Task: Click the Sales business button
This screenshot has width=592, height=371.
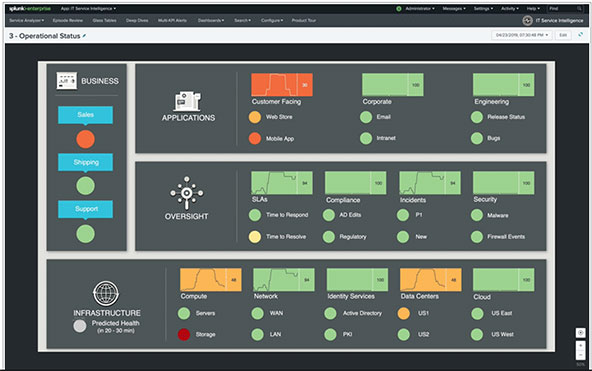Action: click(85, 115)
